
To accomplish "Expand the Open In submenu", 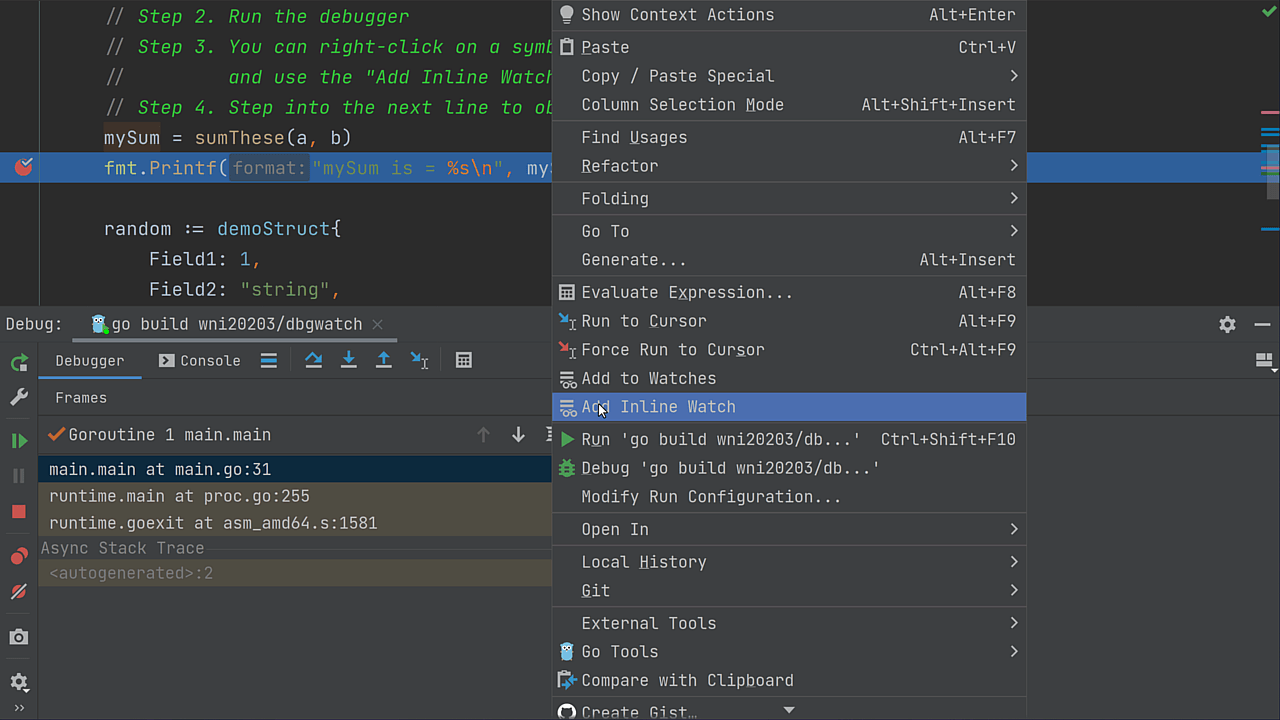I will 615,529.
